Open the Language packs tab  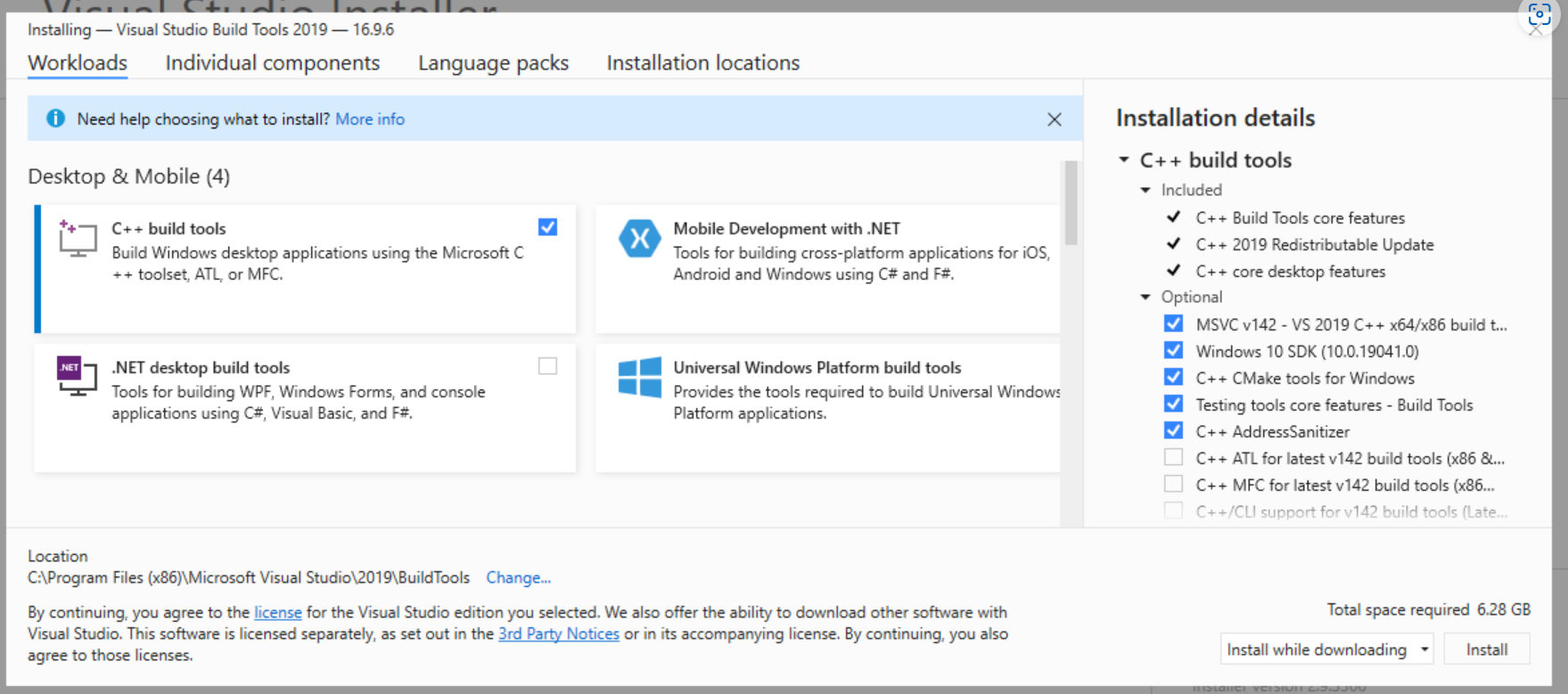click(x=493, y=63)
